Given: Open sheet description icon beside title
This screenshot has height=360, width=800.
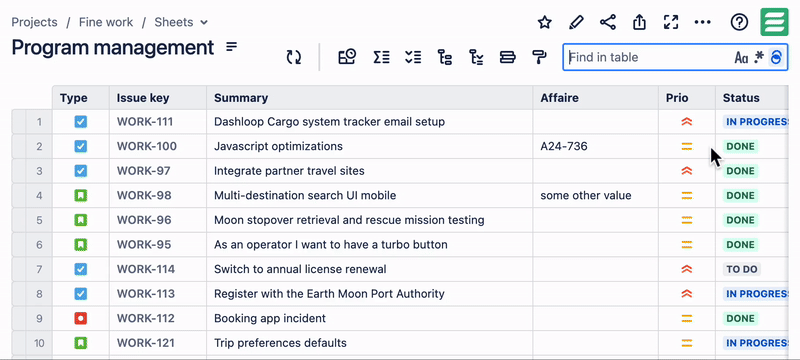Looking at the screenshot, I should click(232, 47).
